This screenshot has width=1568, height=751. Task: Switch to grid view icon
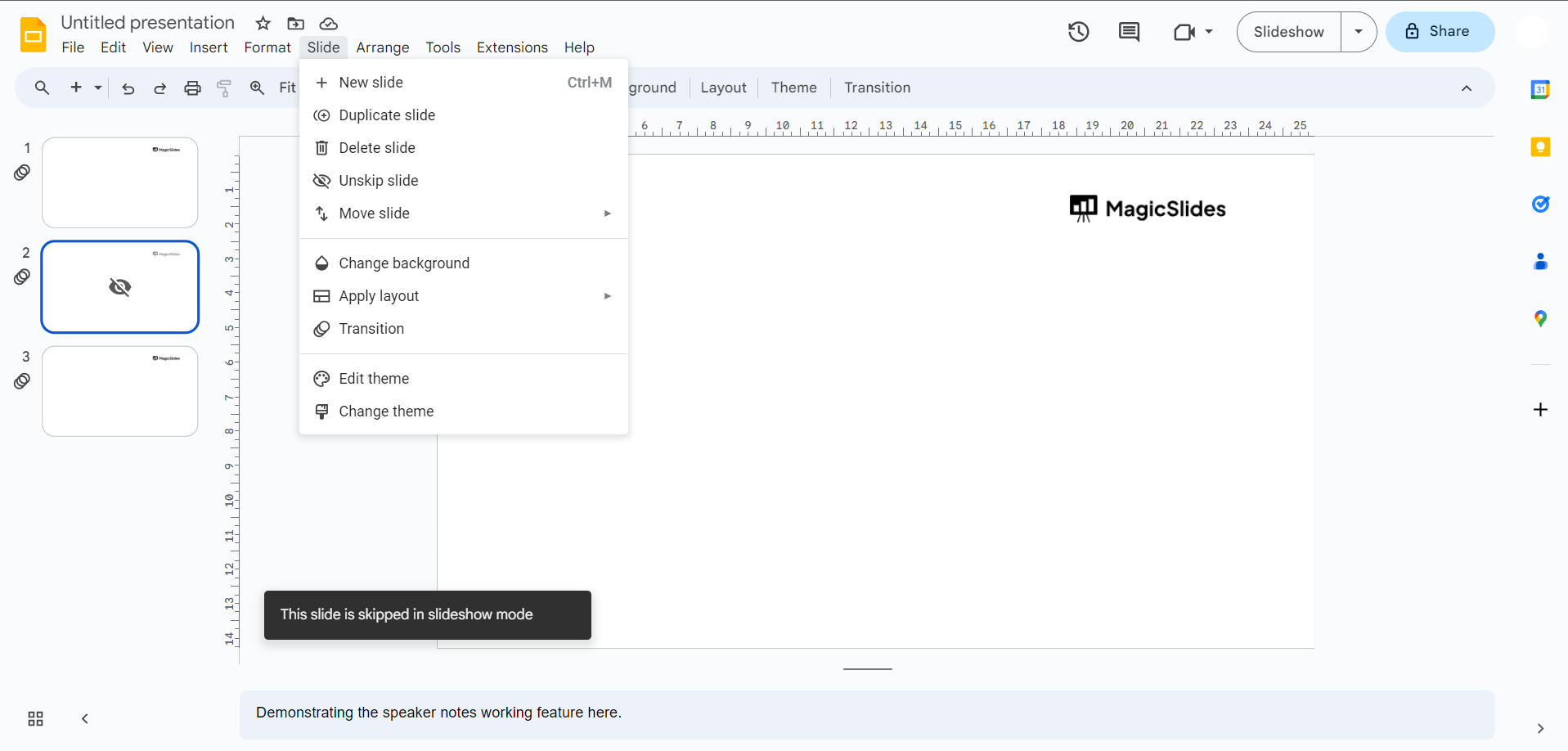click(35, 719)
